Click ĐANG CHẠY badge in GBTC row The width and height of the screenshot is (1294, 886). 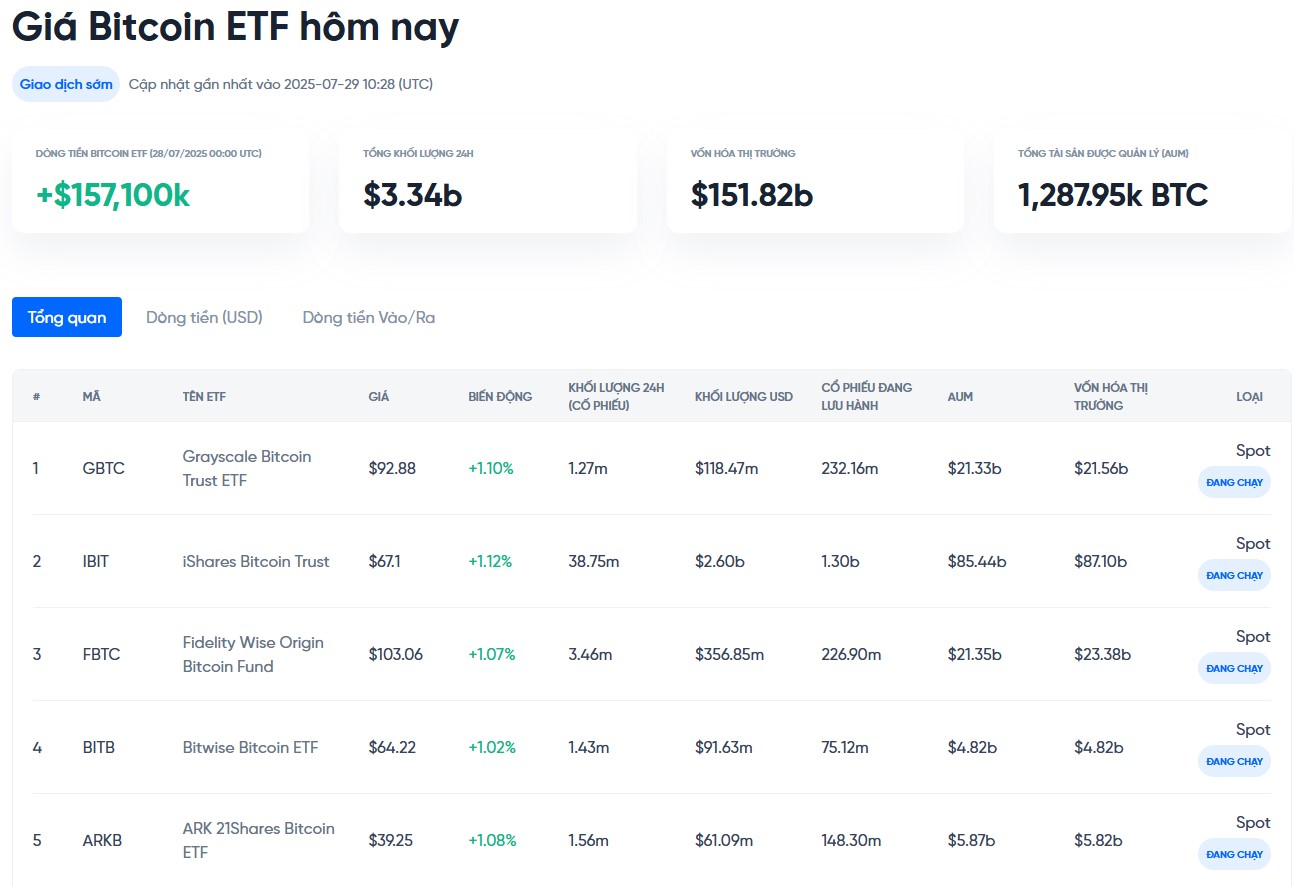(x=1234, y=482)
